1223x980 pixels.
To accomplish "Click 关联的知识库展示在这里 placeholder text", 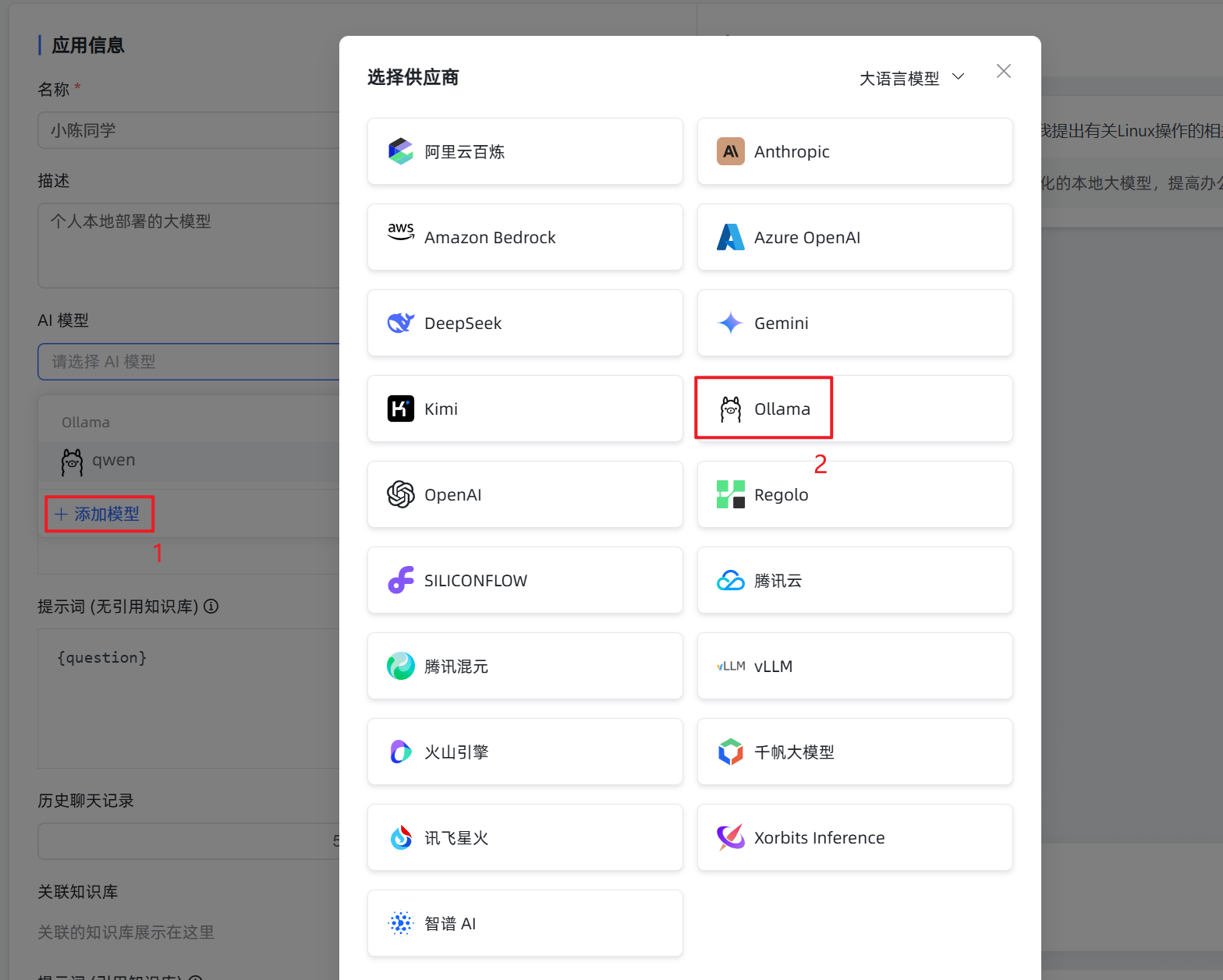I will [x=126, y=932].
